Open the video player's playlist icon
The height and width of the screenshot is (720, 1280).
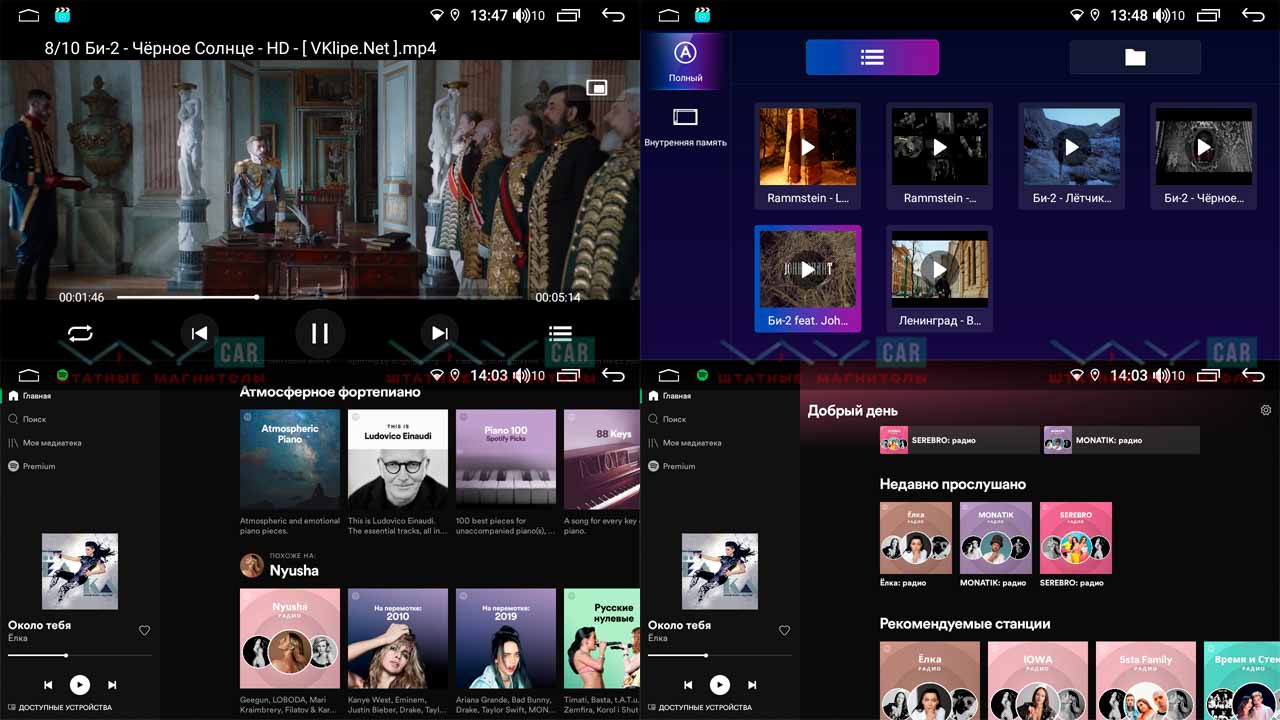pyautogui.click(x=560, y=334)
